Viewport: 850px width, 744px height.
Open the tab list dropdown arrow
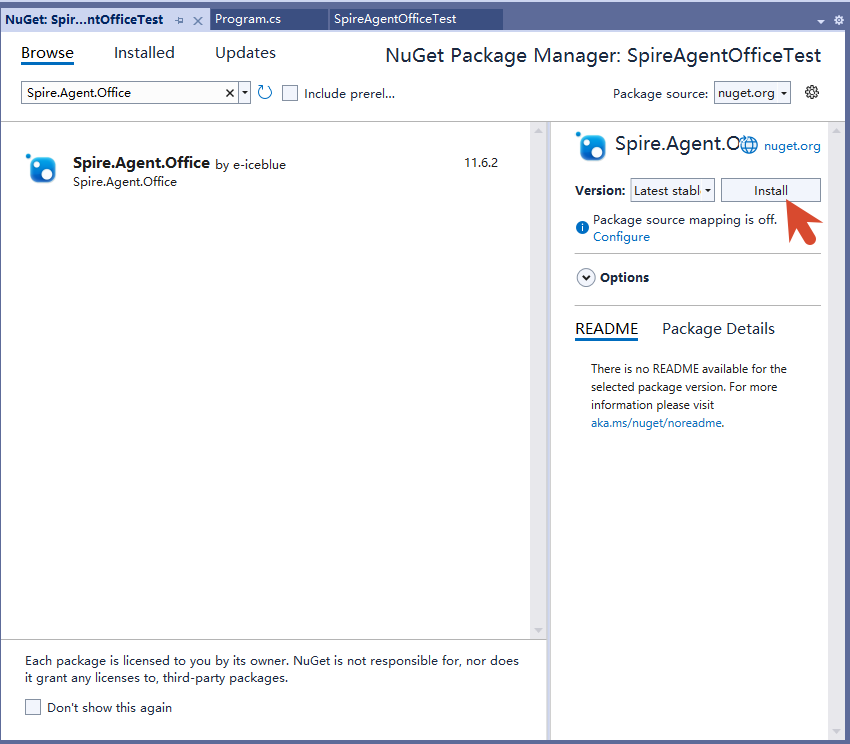[x=821, y=21]
